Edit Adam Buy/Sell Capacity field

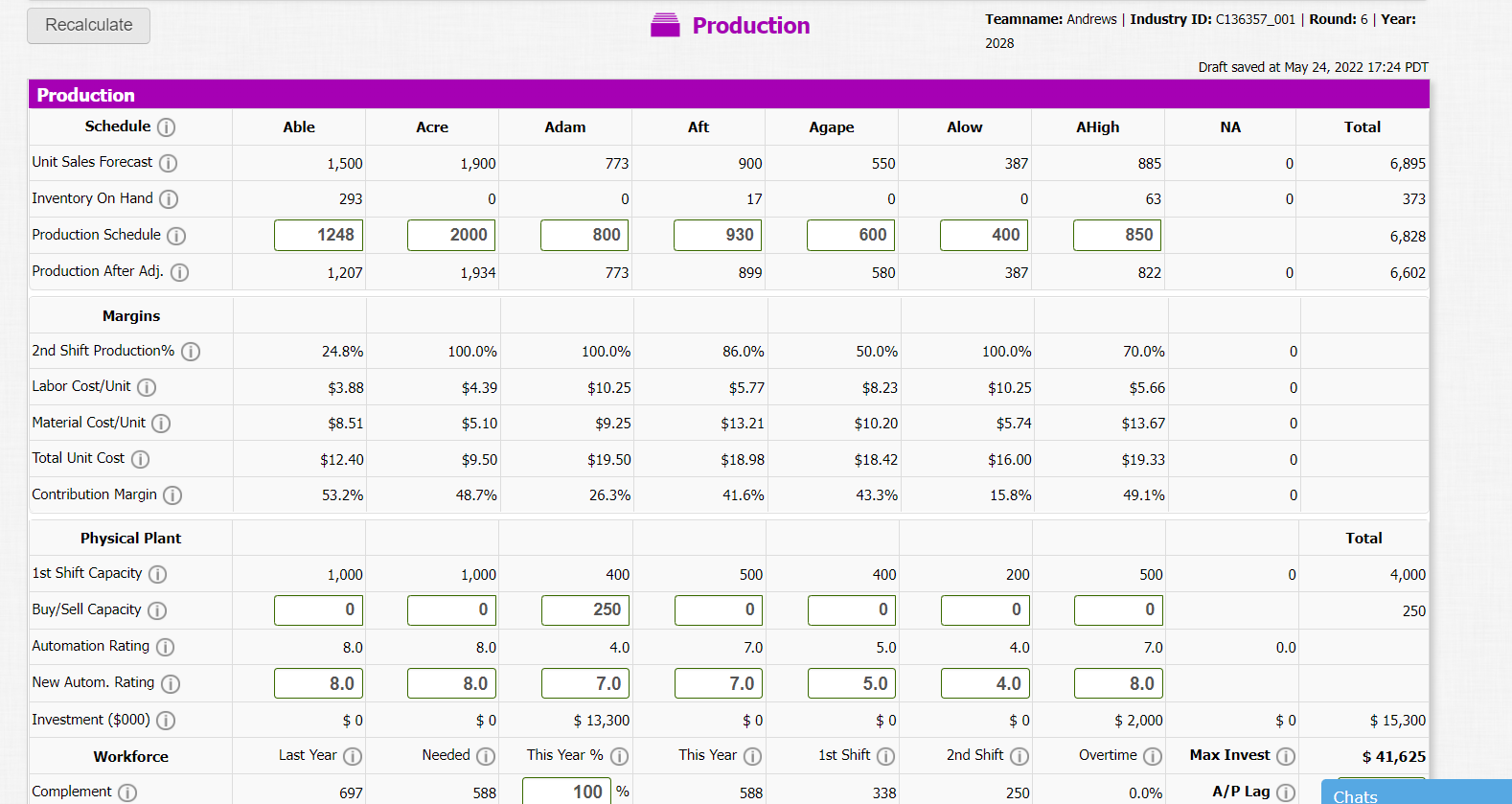(585, 610)
